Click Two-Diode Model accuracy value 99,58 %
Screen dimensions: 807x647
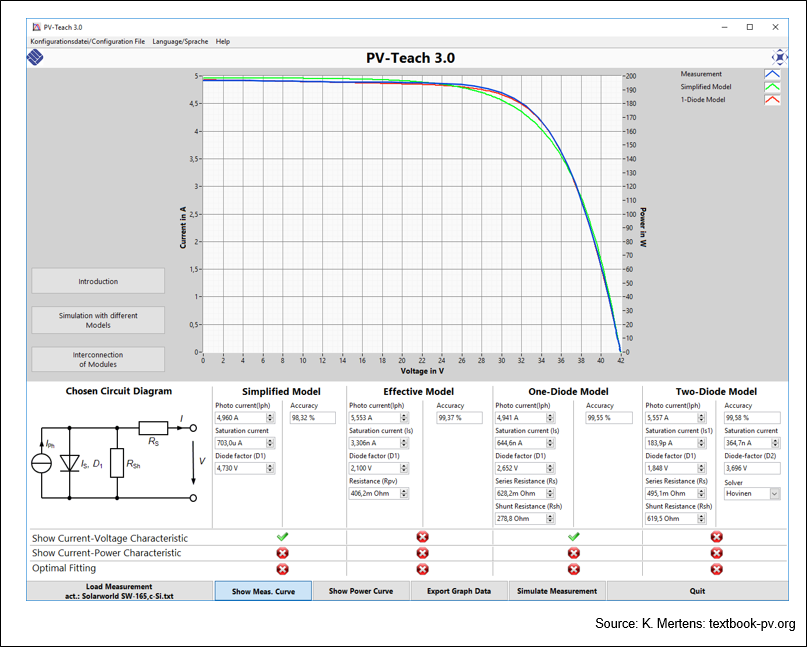click(752, 417)
